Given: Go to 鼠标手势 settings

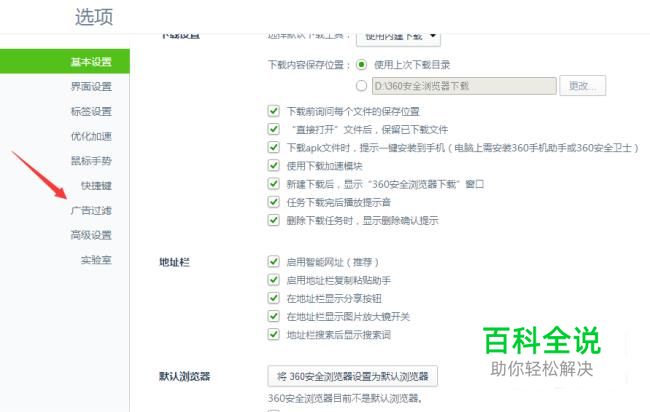Looking at the screenshot, I should click(x=91, y=161).
